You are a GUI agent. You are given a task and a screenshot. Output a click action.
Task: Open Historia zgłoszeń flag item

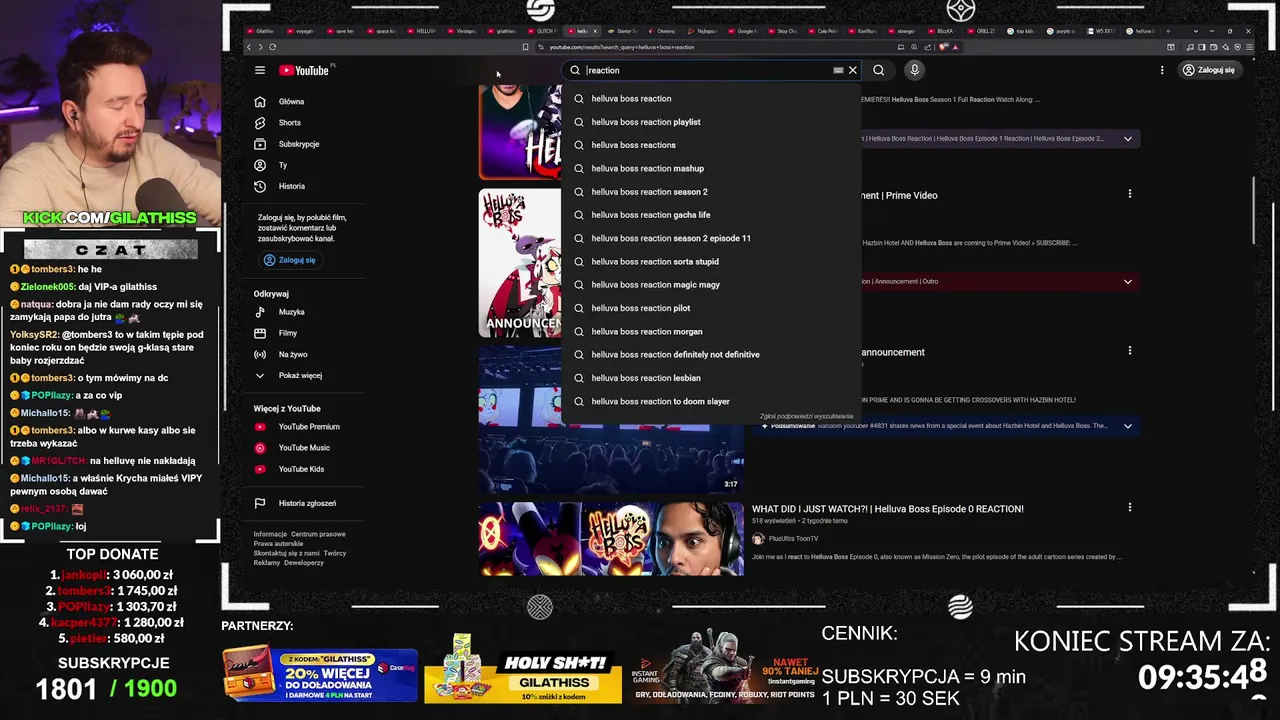pyautogui.click(x=307, y=503)
